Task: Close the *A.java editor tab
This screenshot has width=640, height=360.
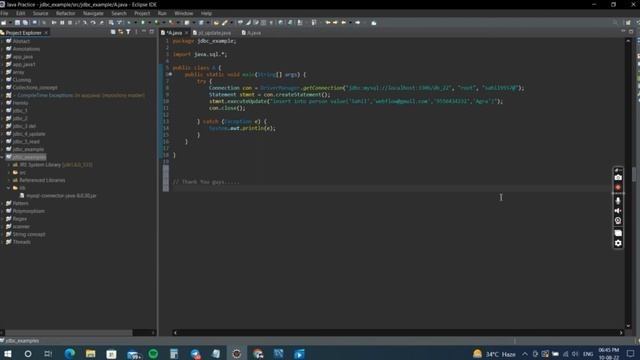Action: pyautogui.click(x=187, y=33)
